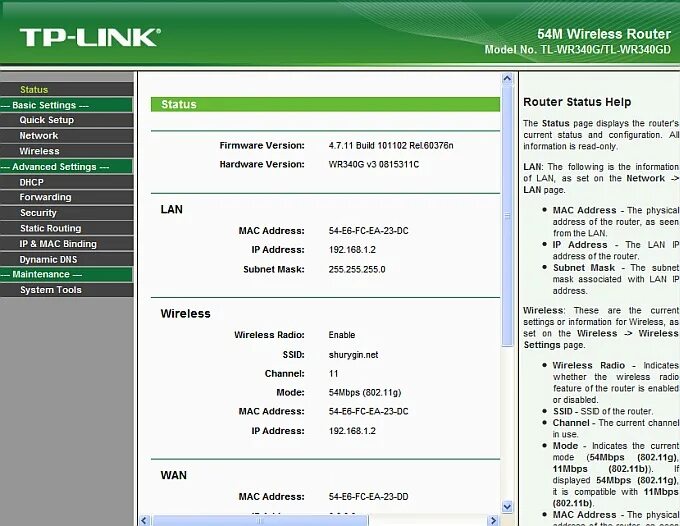680x526 pixels.
Task: Click subnet mask value 255.255.255.0
Action: [357, 270]
